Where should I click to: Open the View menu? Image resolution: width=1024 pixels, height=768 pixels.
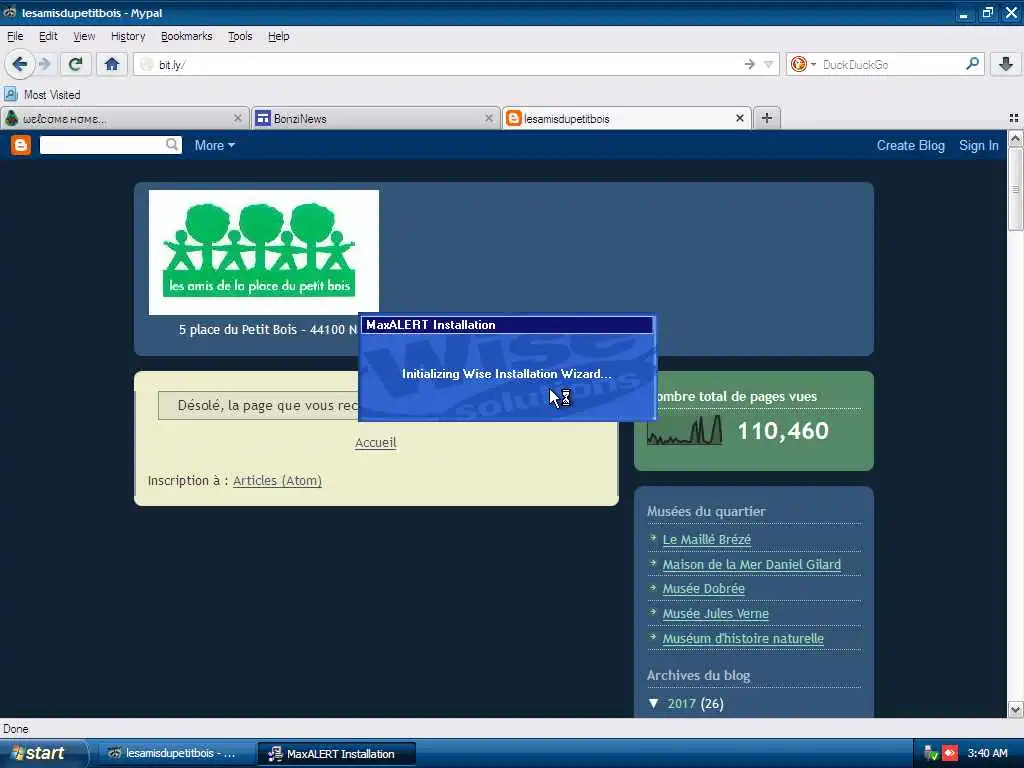84,36
